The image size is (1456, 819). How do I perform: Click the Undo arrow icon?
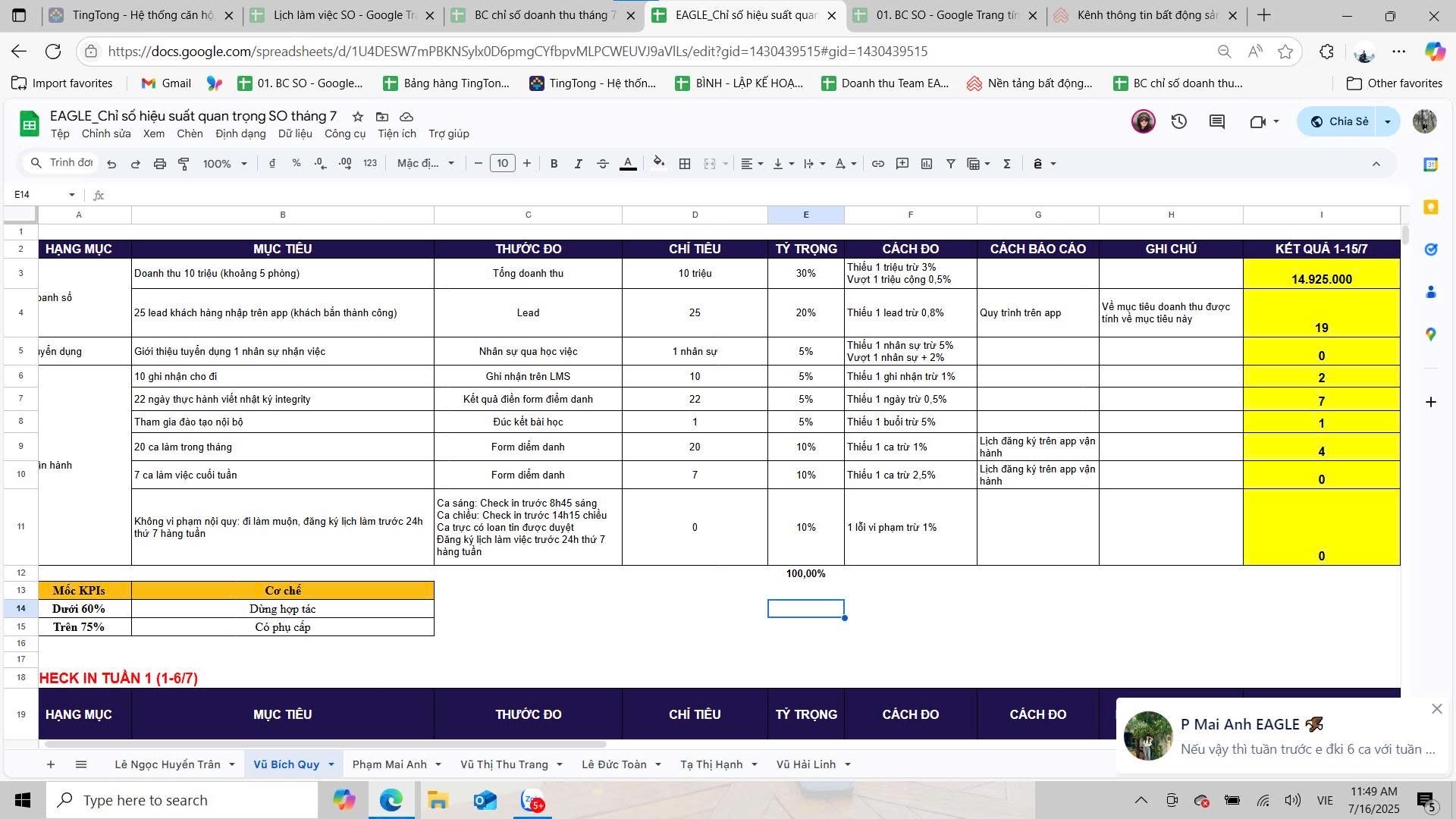(x=111, y=164)
